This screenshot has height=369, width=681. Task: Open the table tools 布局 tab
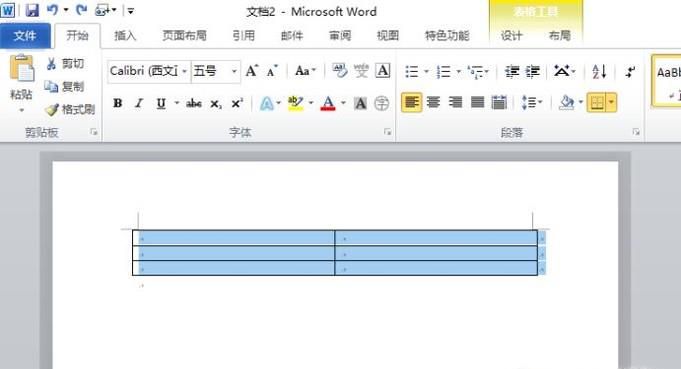[559, 36]
